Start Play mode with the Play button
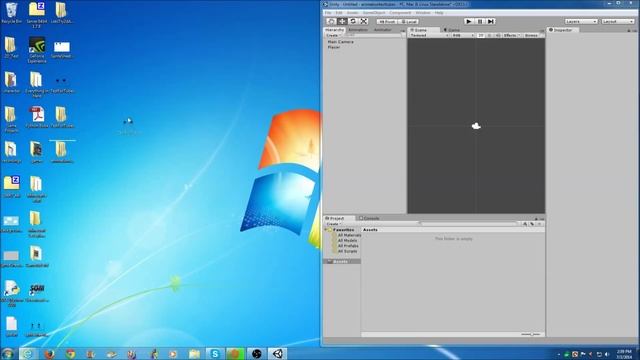Image resolution: width=640 pixels, height=360 pixels. tap(469, 21)
